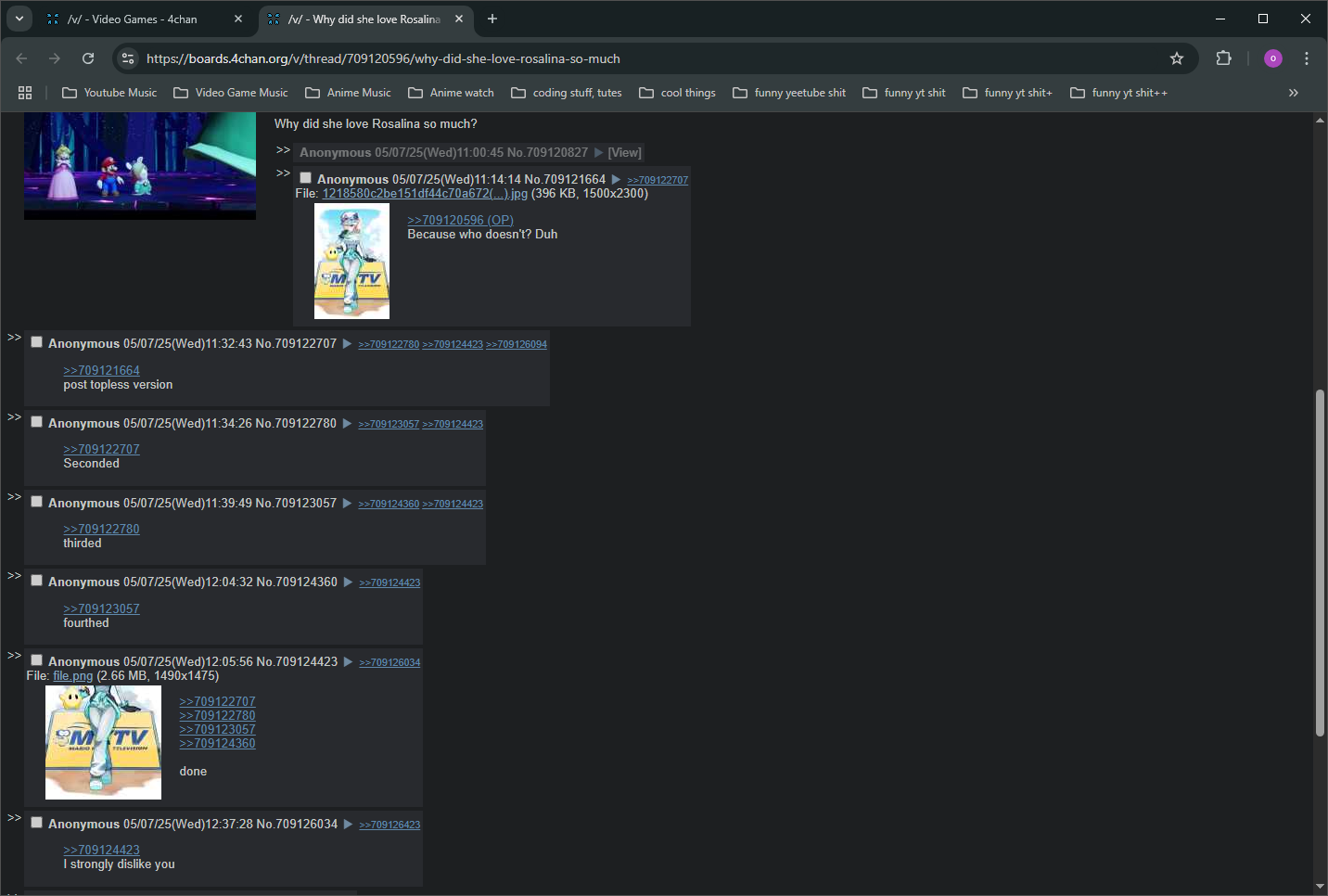Open post menu arrow for hidden post No.709120827
This screenshot has width=1328, height=896.
click(598, 152)
